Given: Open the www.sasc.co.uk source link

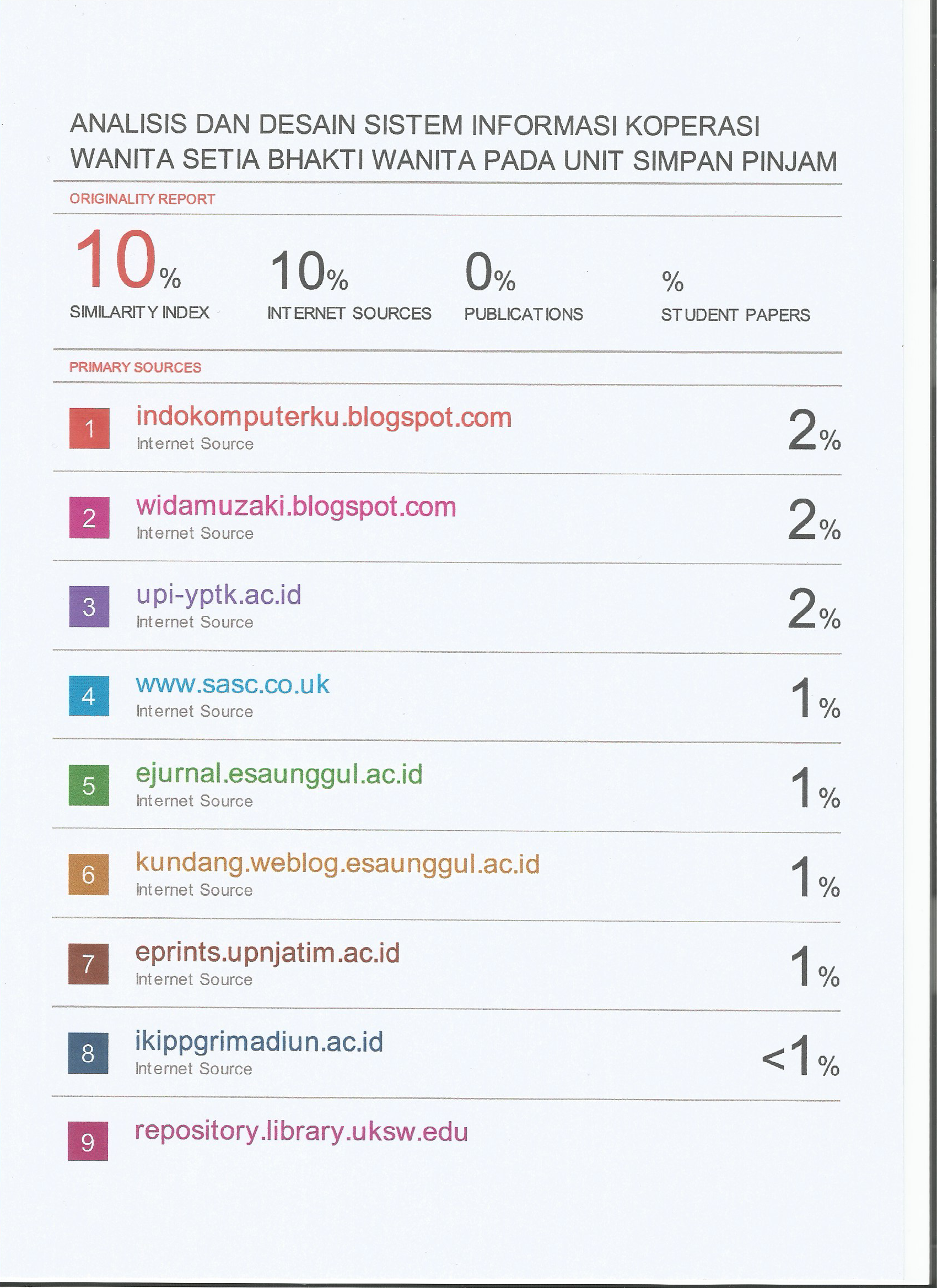Looking at the screenshot, I should (232, 684).
